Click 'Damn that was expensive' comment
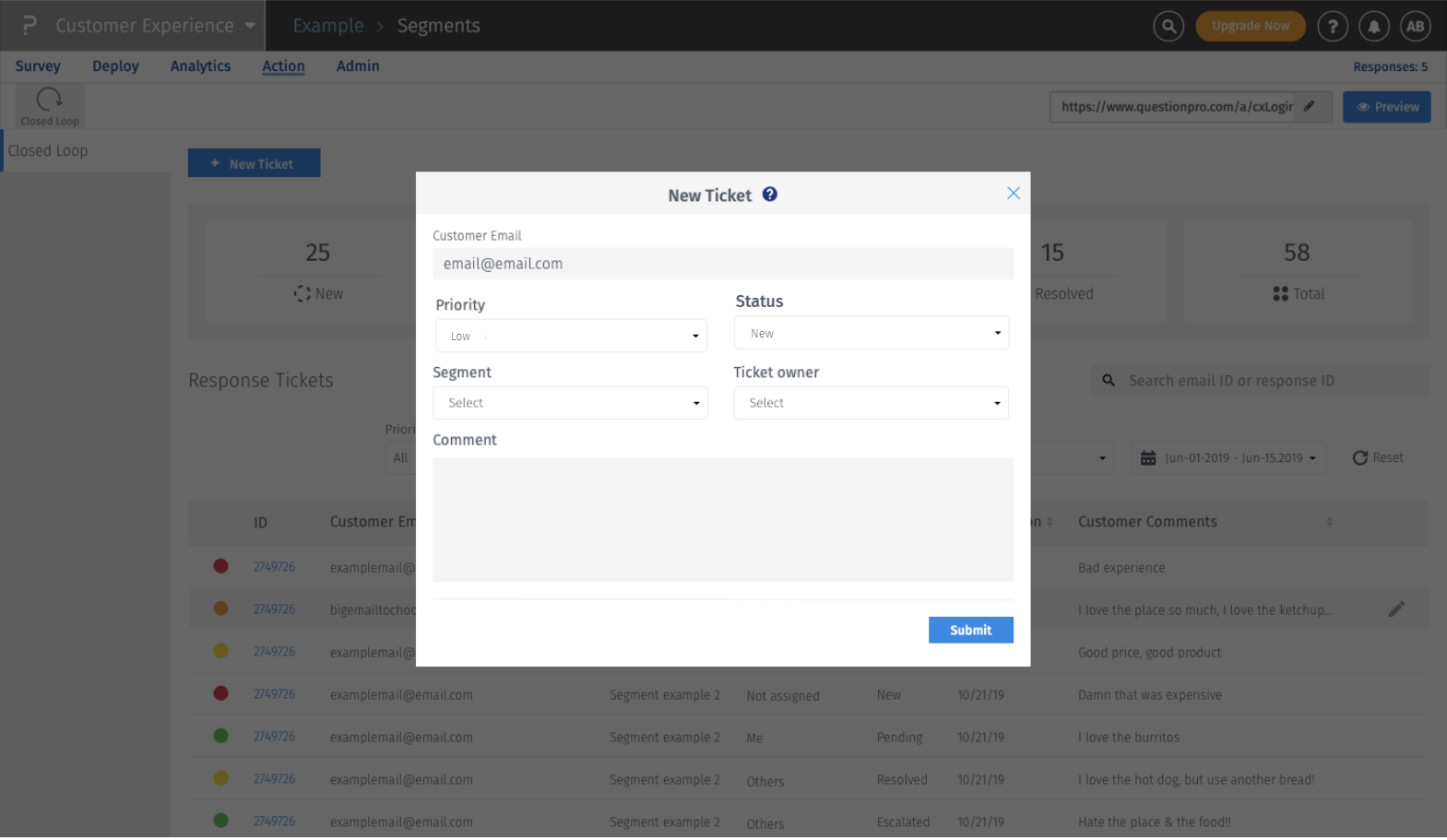 pyautogui.click(x=1150, y=695)
